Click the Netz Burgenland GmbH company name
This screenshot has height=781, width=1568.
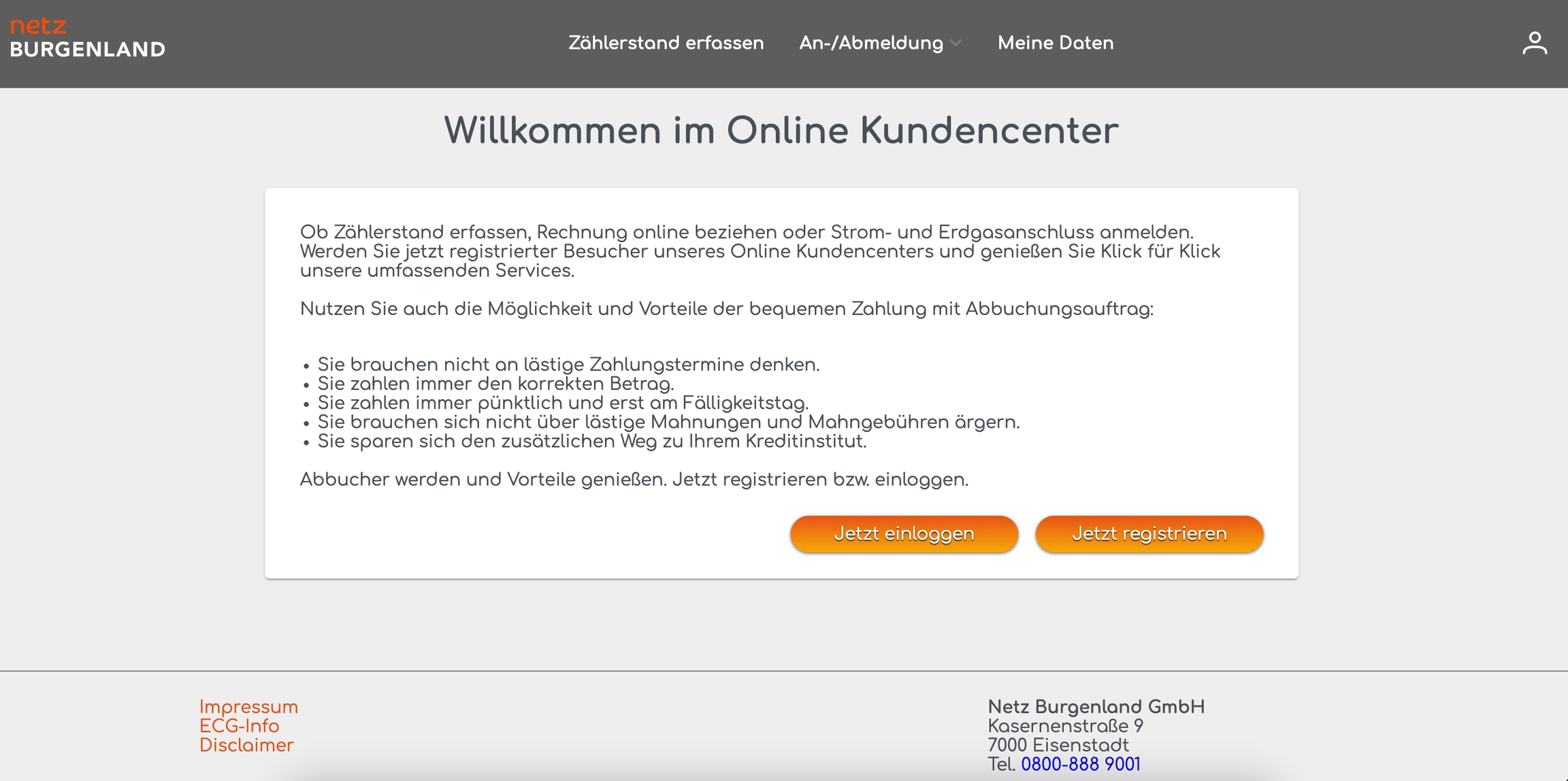1096,707
